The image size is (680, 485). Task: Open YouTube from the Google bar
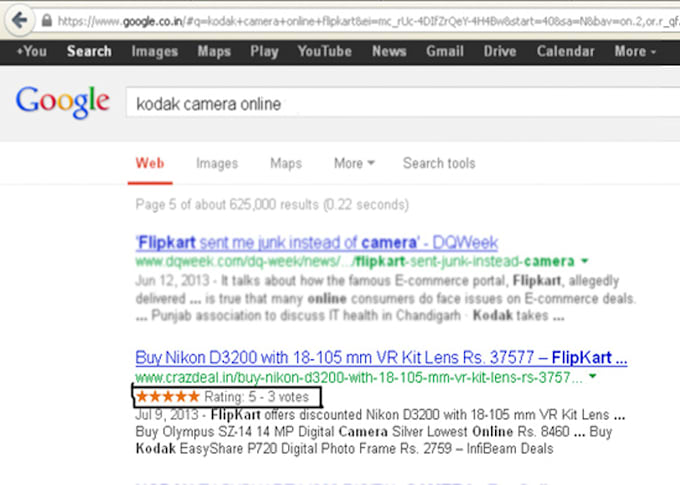(324, 51)
